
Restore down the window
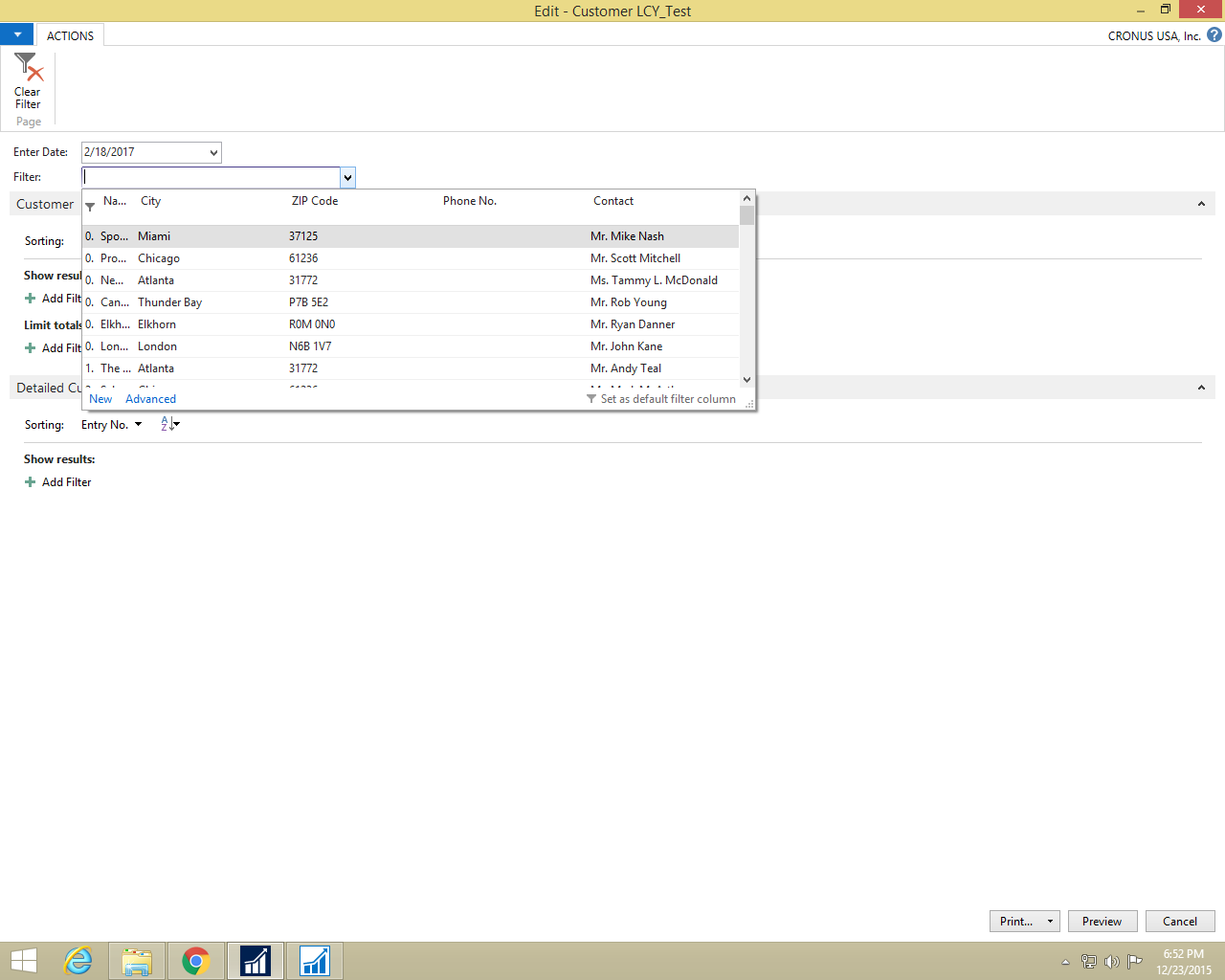coord(1165,10)
